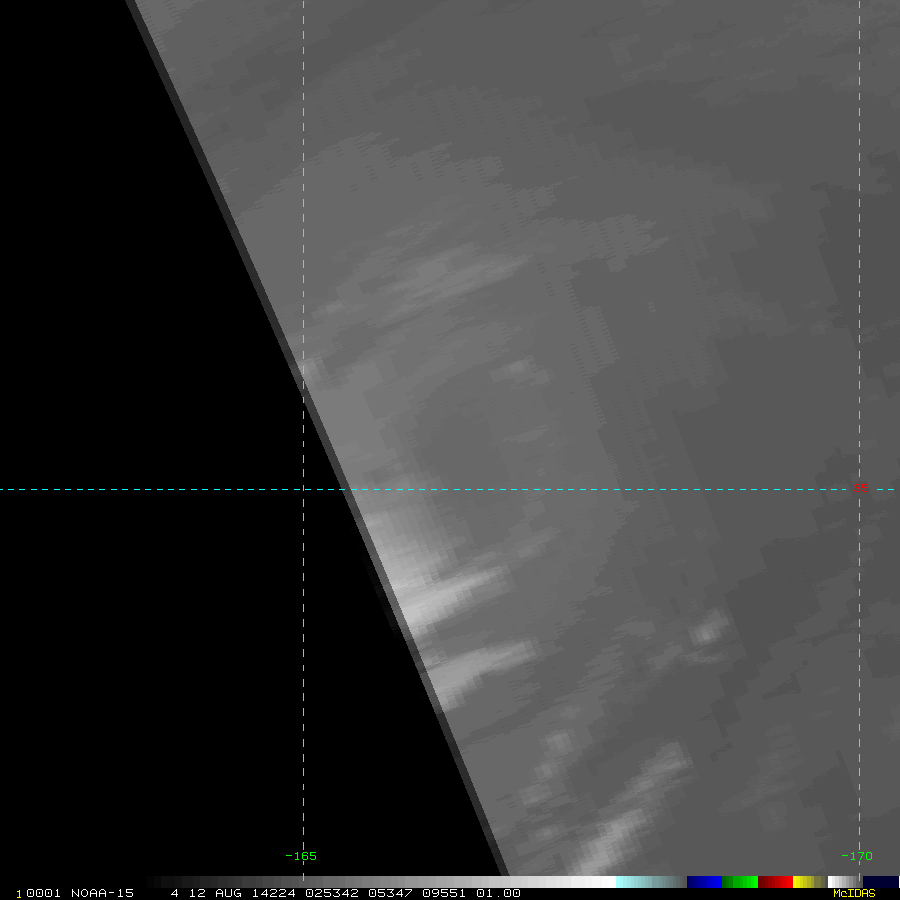Click the McIDAS label in yellow

[x=853, y=893]
